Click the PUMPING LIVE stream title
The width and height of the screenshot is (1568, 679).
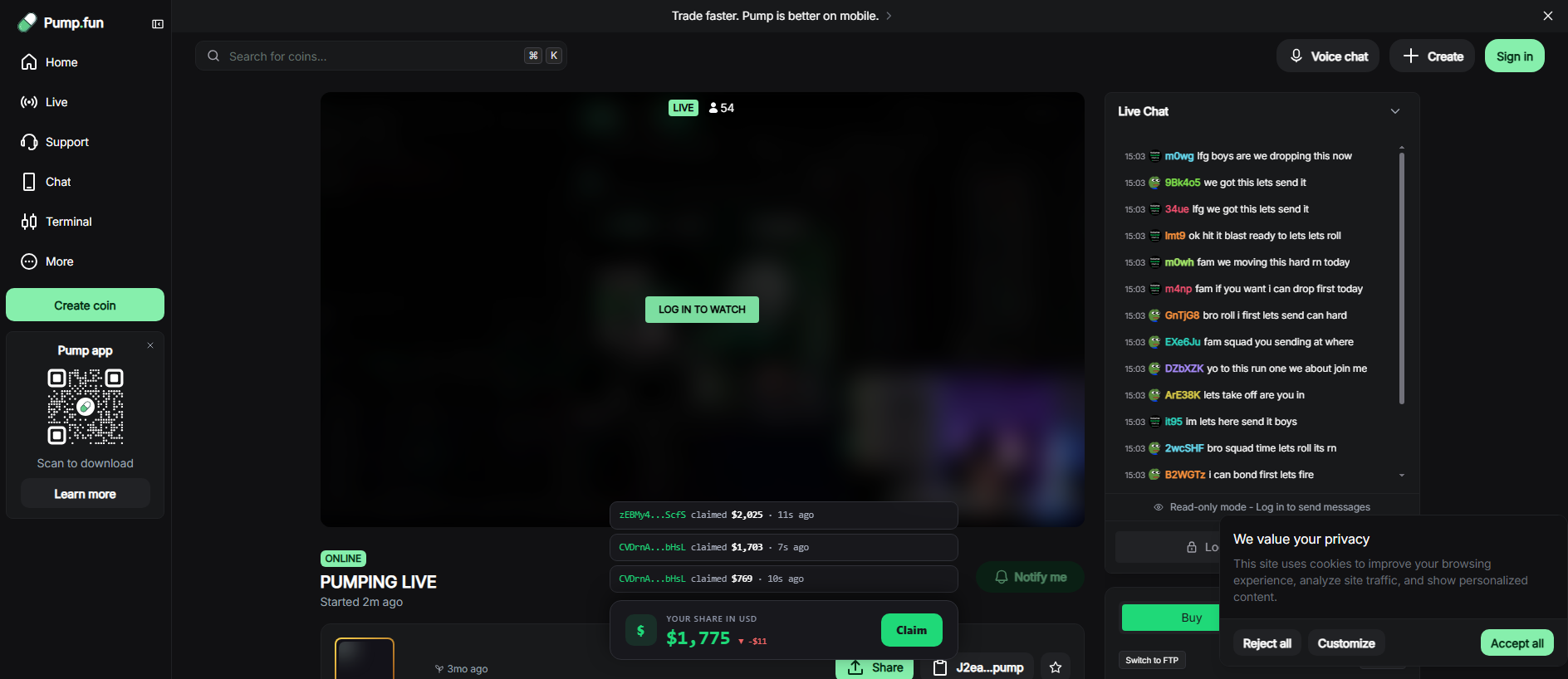point(379,582)
